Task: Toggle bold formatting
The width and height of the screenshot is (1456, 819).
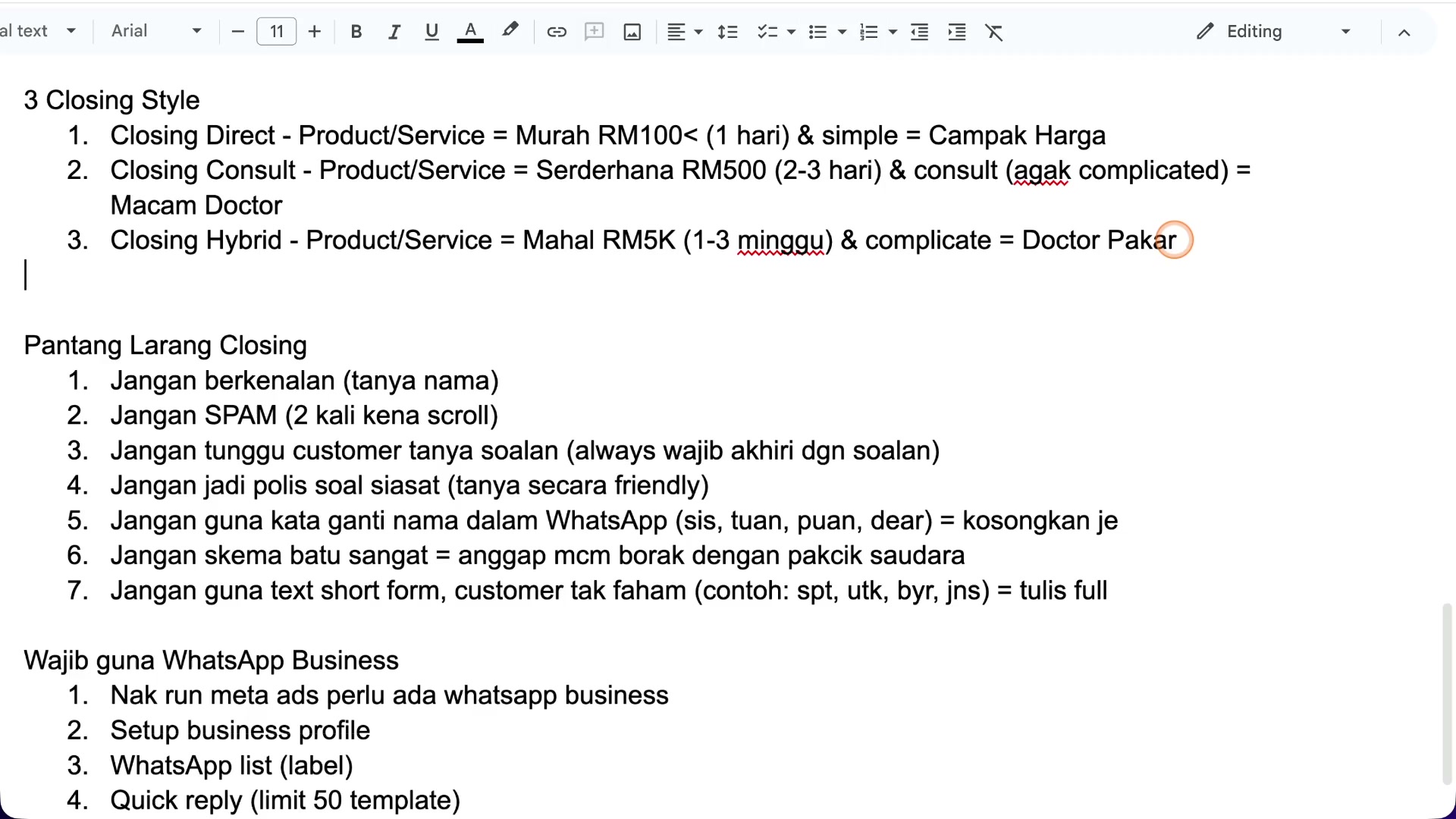Action: [356, 32]
